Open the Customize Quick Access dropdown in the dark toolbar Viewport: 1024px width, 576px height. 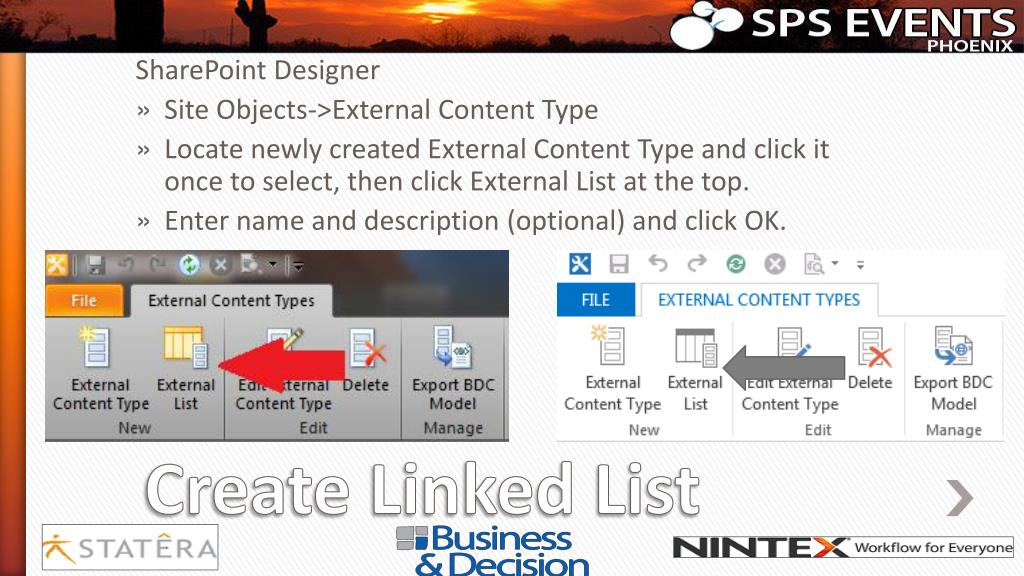coord(298,265)
